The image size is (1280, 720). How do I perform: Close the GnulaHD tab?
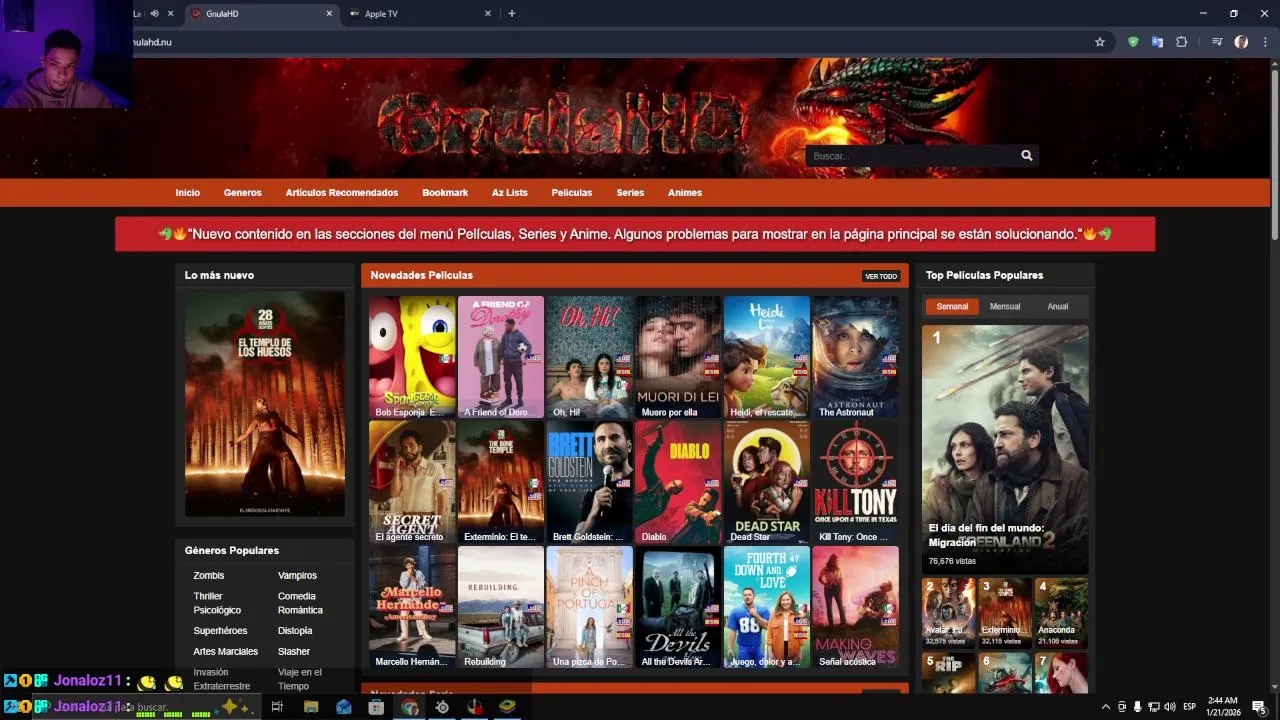point(329,14)
